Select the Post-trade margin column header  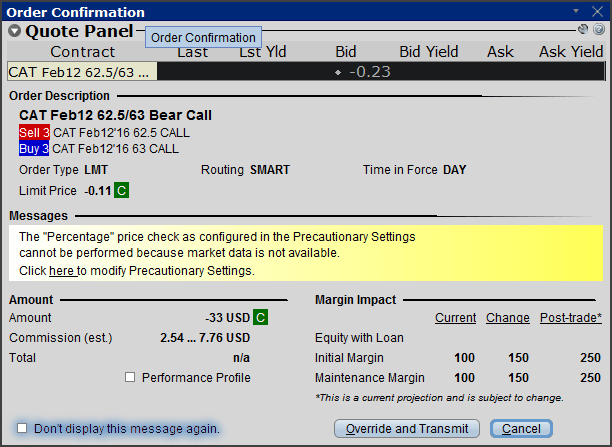pyautogui.click(x=571, y=318)
